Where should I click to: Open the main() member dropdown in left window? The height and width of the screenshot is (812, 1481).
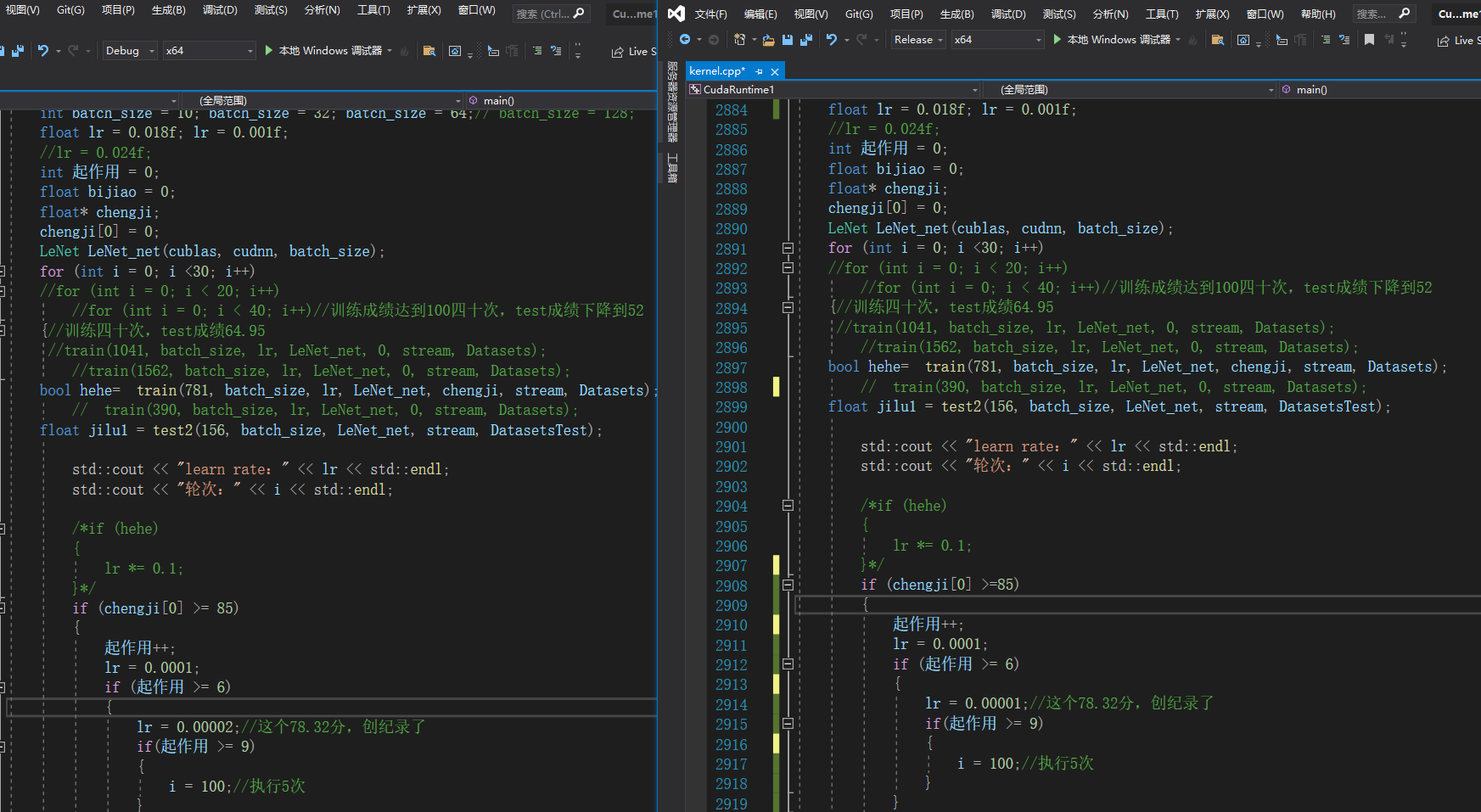562,101
